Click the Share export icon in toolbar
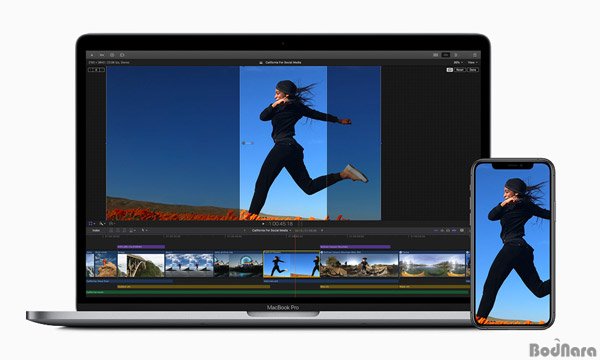This screenshot has height=360, width=600. 474,55
